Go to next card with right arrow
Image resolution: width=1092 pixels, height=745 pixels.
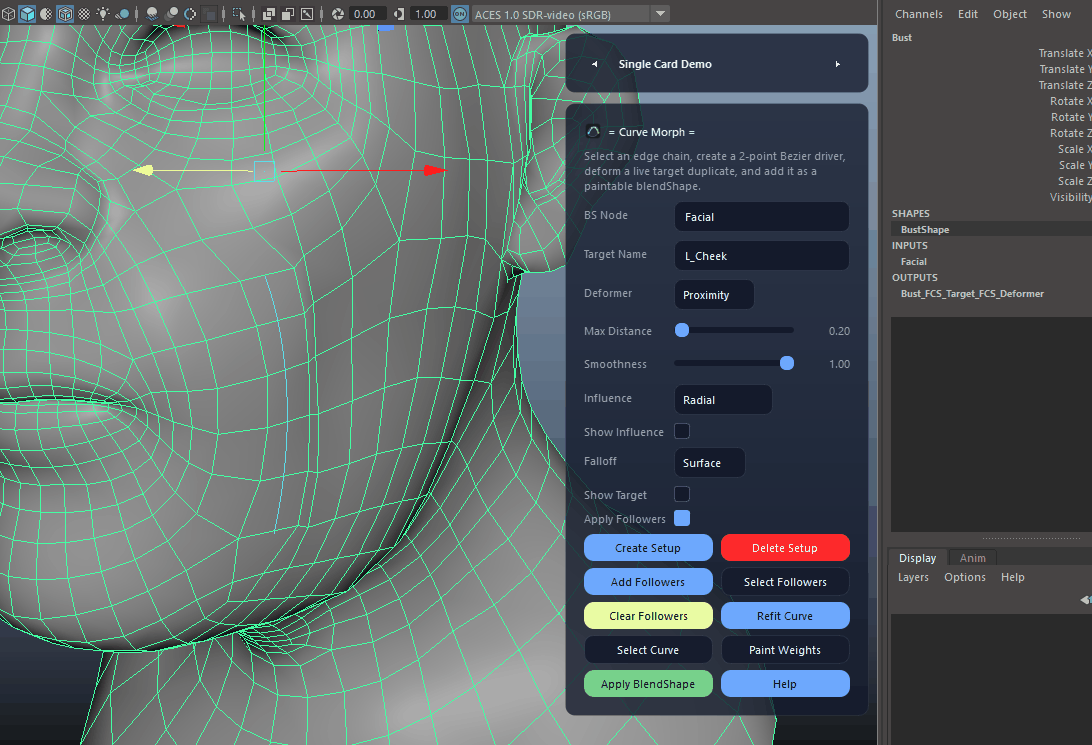[838, 64]
